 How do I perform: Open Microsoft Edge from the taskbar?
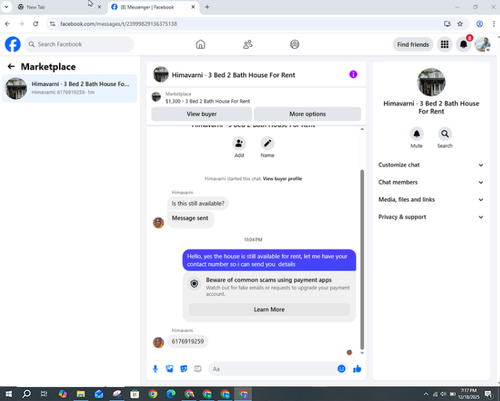171,394
